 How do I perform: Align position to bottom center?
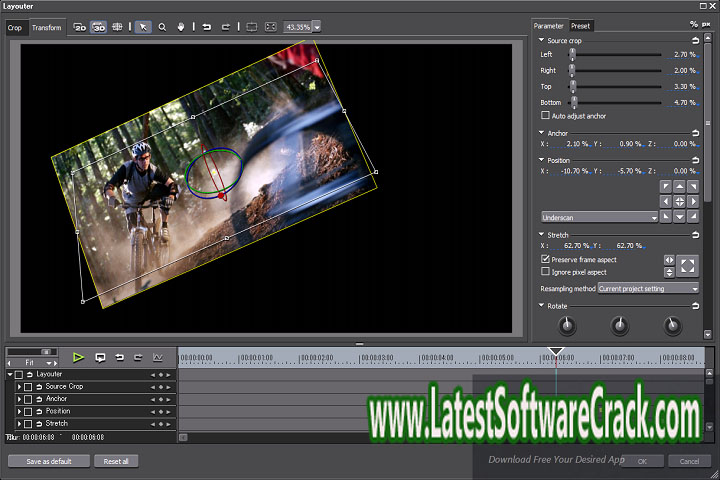pyautogui.click(x=680, y=216)
